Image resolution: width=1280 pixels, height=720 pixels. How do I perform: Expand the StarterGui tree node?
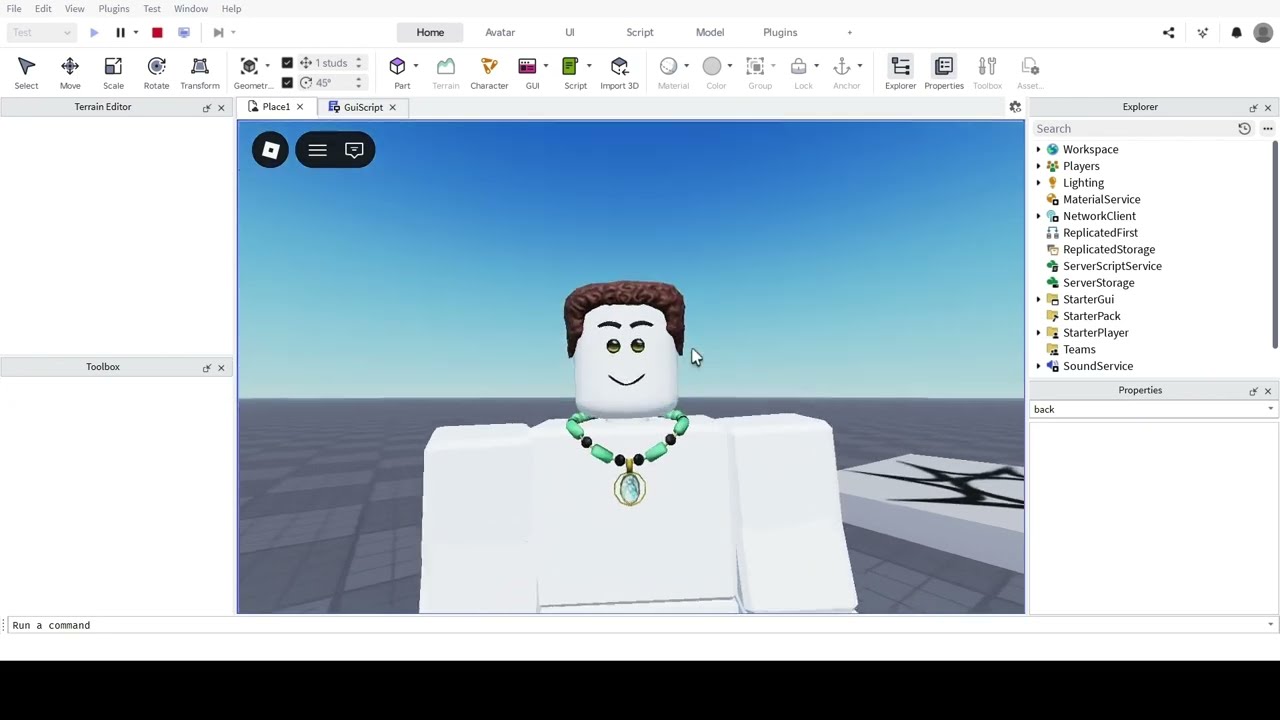coord(1038,299)
